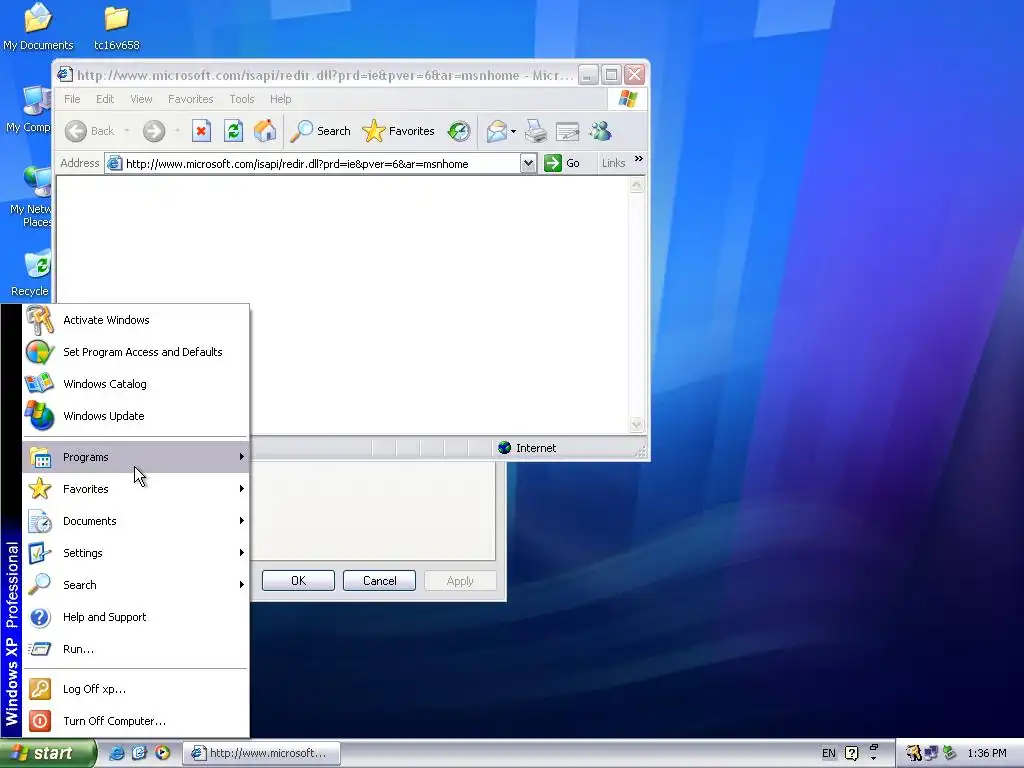Open Mail icon dropdown arrow
This screenshot has width=1024, height=768.
click(513, 132)
